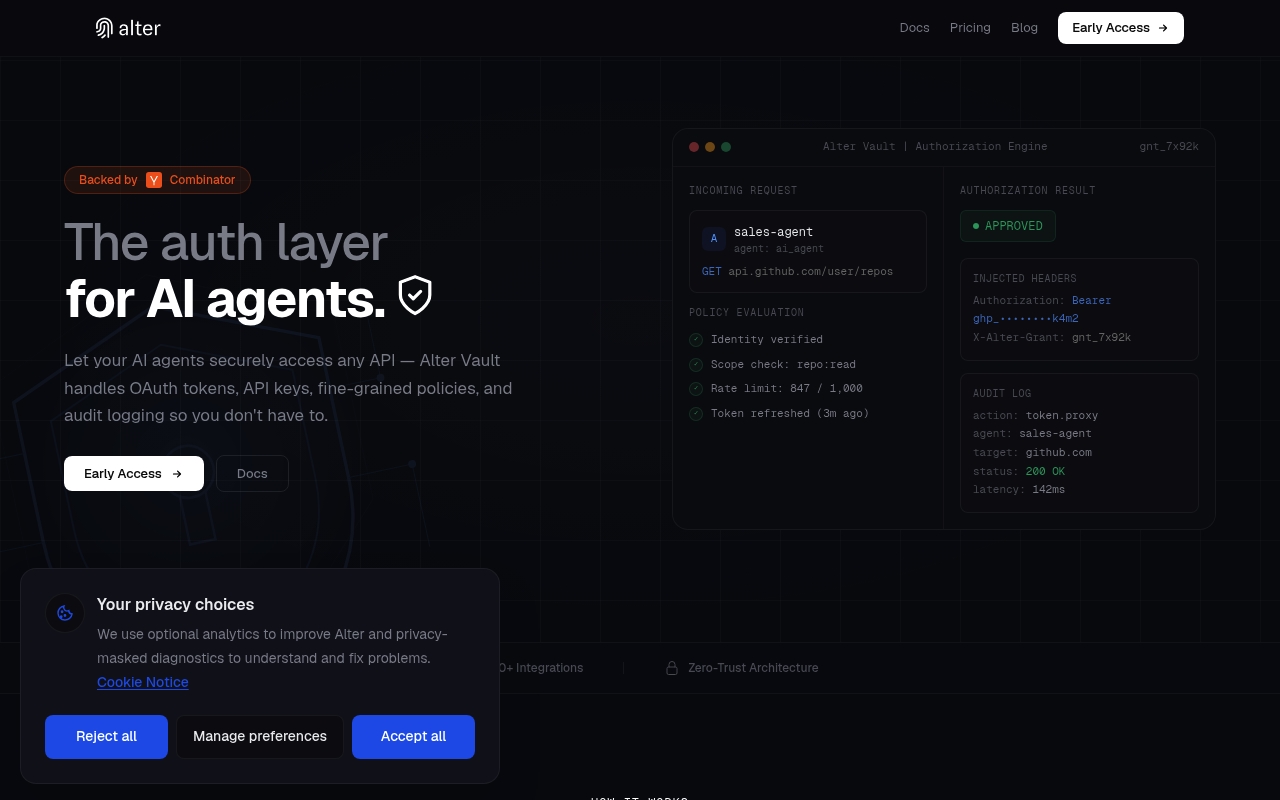This screenshot has height=800, width=1280.
Task: Click the 'GET api.github.com/user/repos' request line
Action: pos(798,272)
